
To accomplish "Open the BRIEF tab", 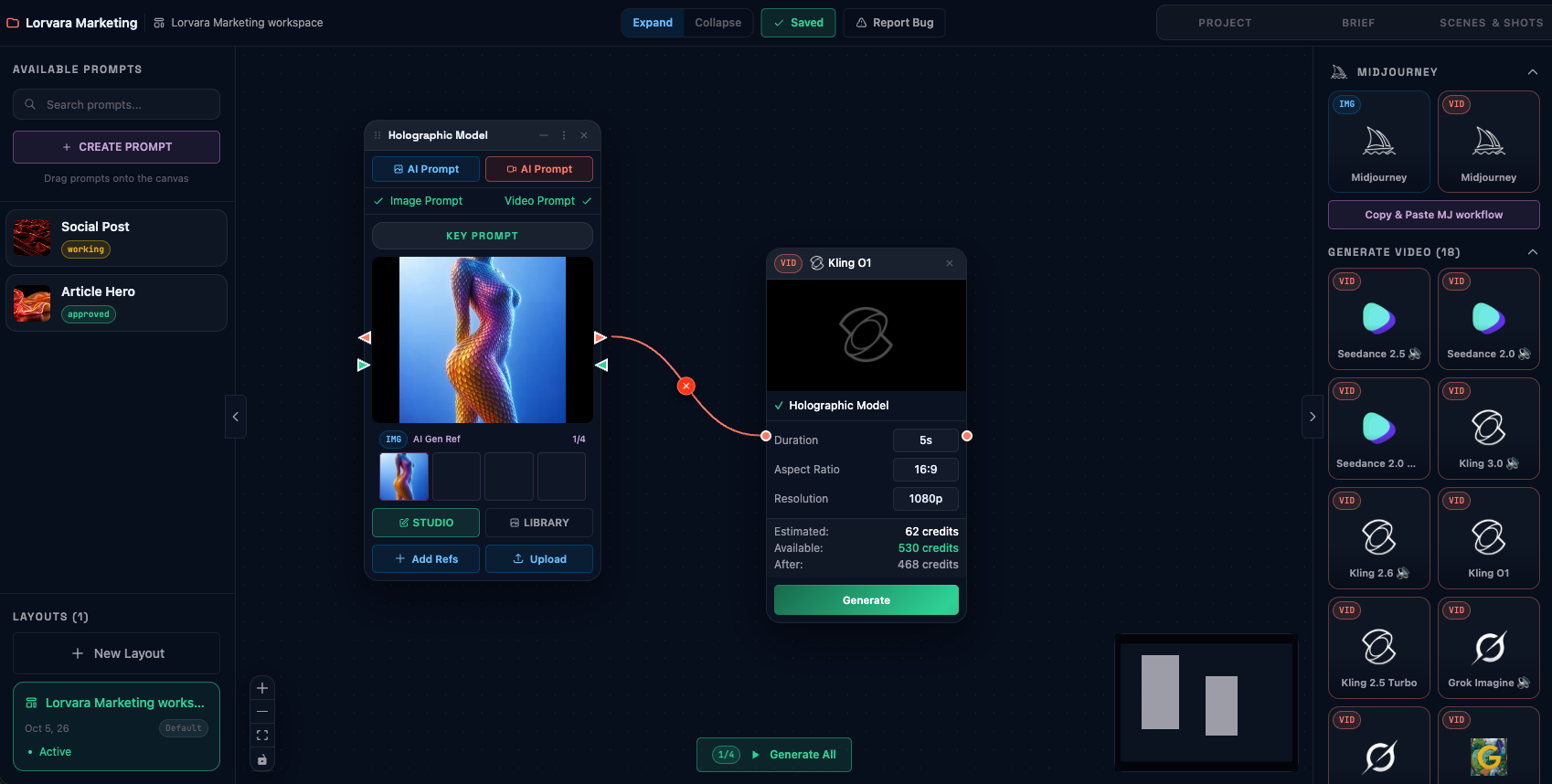I will pos(1358,23).
